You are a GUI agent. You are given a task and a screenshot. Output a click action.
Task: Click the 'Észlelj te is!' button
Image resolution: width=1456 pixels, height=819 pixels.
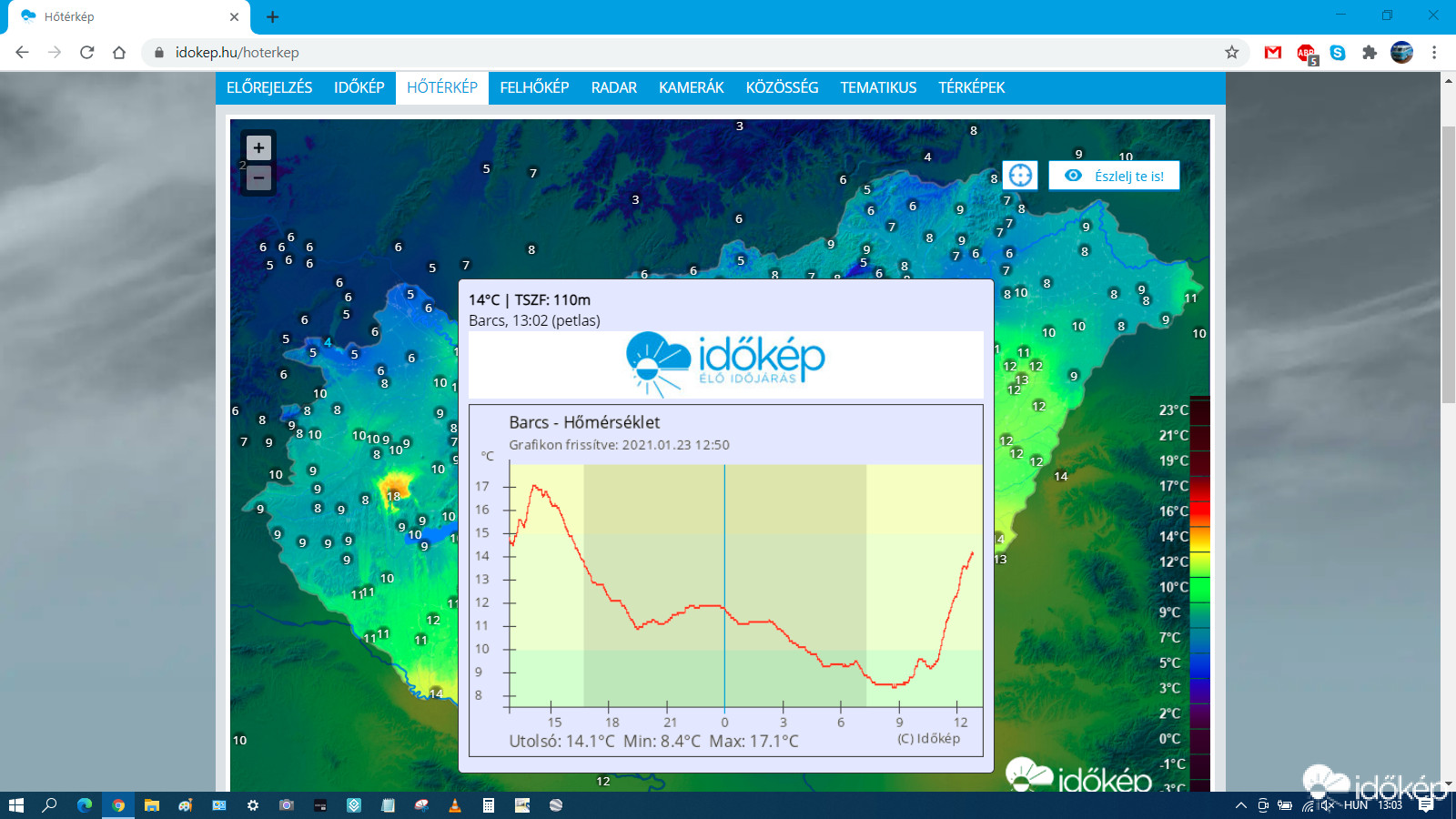(1114, 176)
